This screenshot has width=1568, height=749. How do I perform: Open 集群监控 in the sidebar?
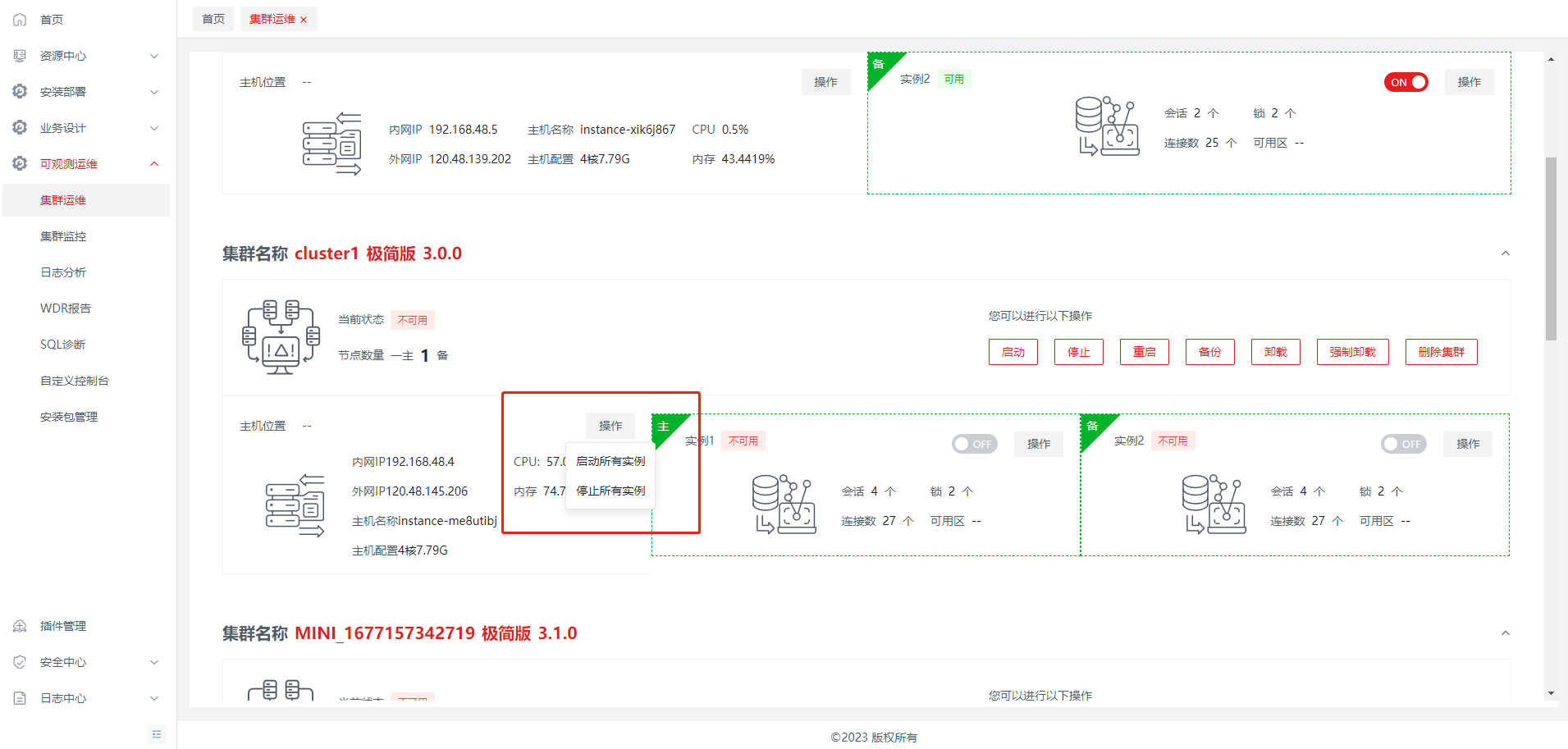click(x=63, y=236)
